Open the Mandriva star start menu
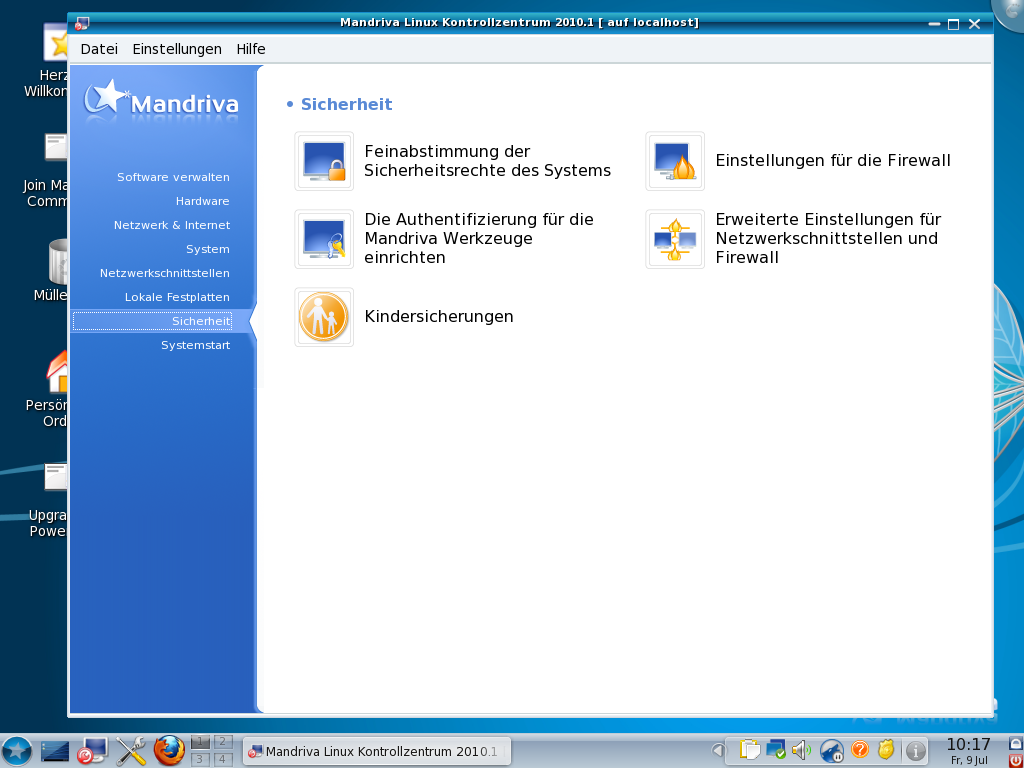This screenshot has width=1024, height=768. [x=17, y=750]
